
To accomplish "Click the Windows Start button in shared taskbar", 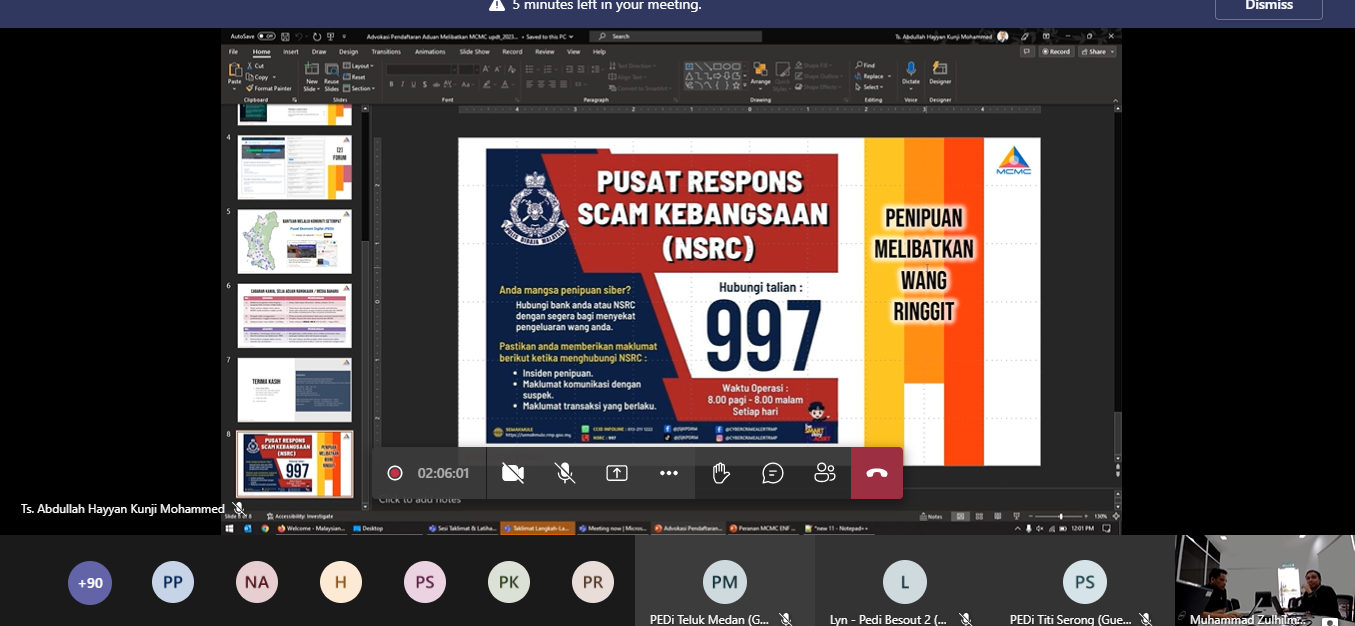I will pyautogui.click(x=229, y=528).
